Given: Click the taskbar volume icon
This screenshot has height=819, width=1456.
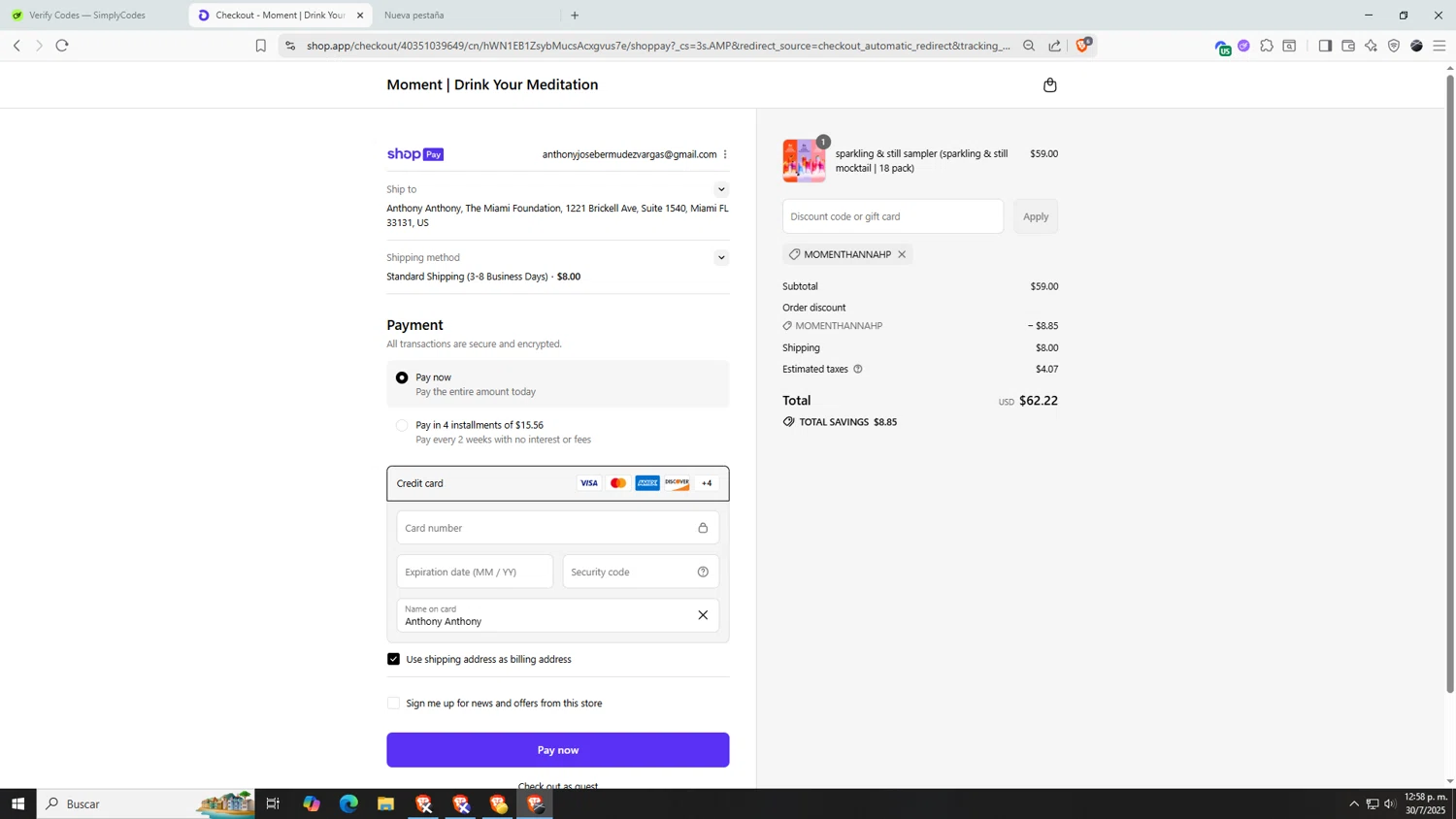Looking at the screenshot, I should click(1390, 803).
